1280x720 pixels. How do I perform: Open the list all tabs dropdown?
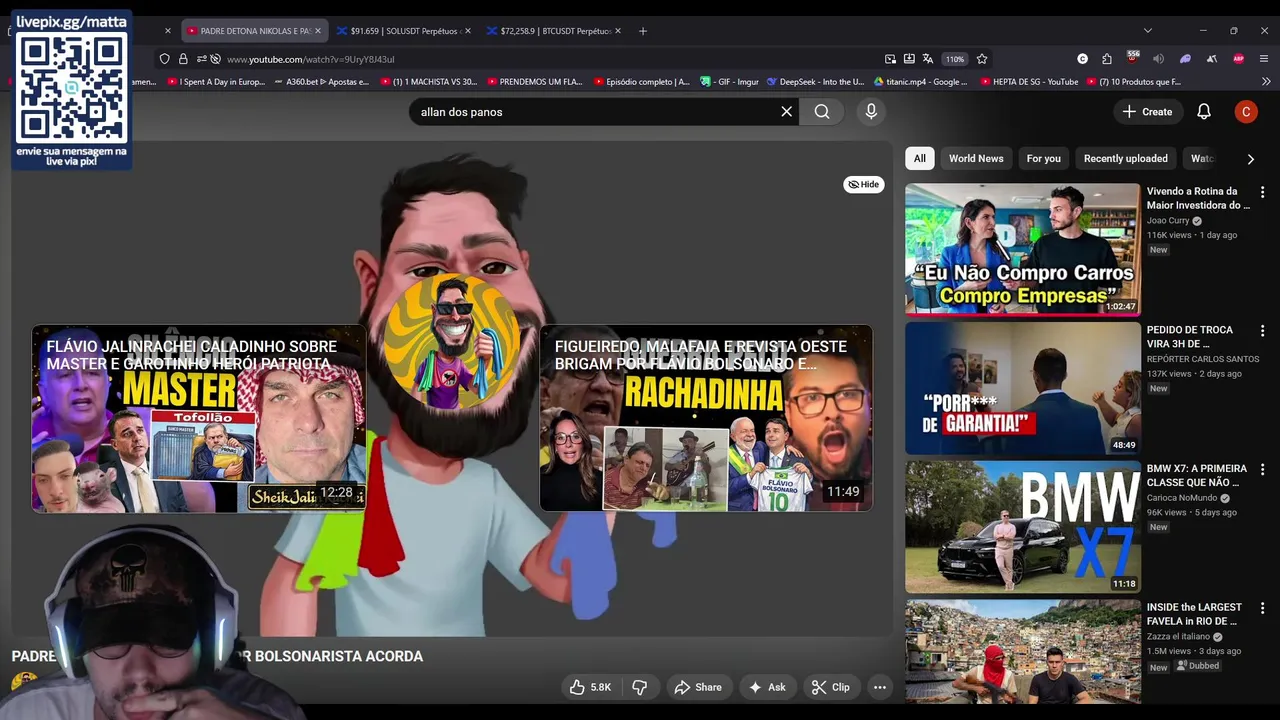[1148, 31]
